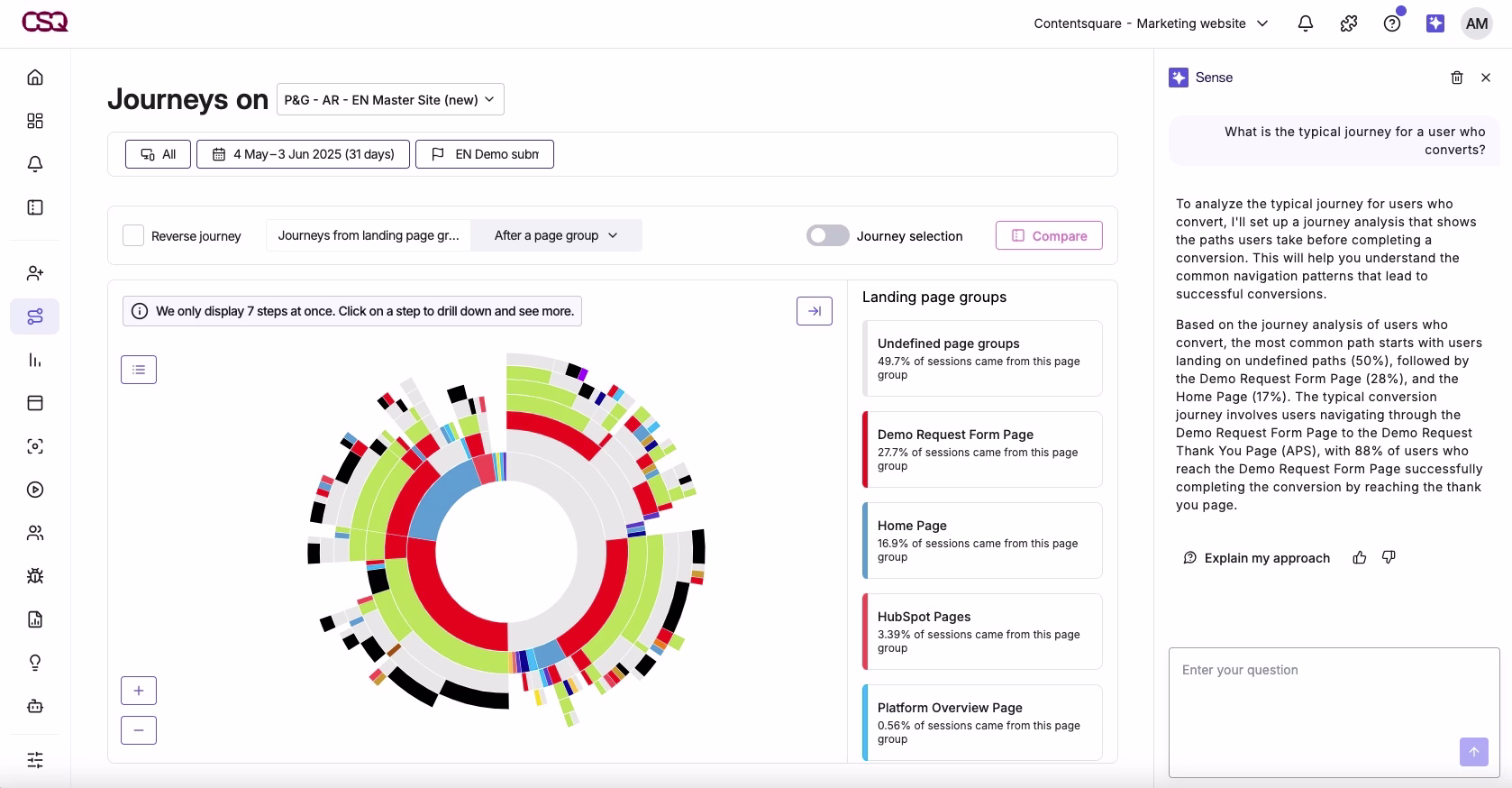
Task: Open the After a page group dropdown
Action: [x=556, y=235]
